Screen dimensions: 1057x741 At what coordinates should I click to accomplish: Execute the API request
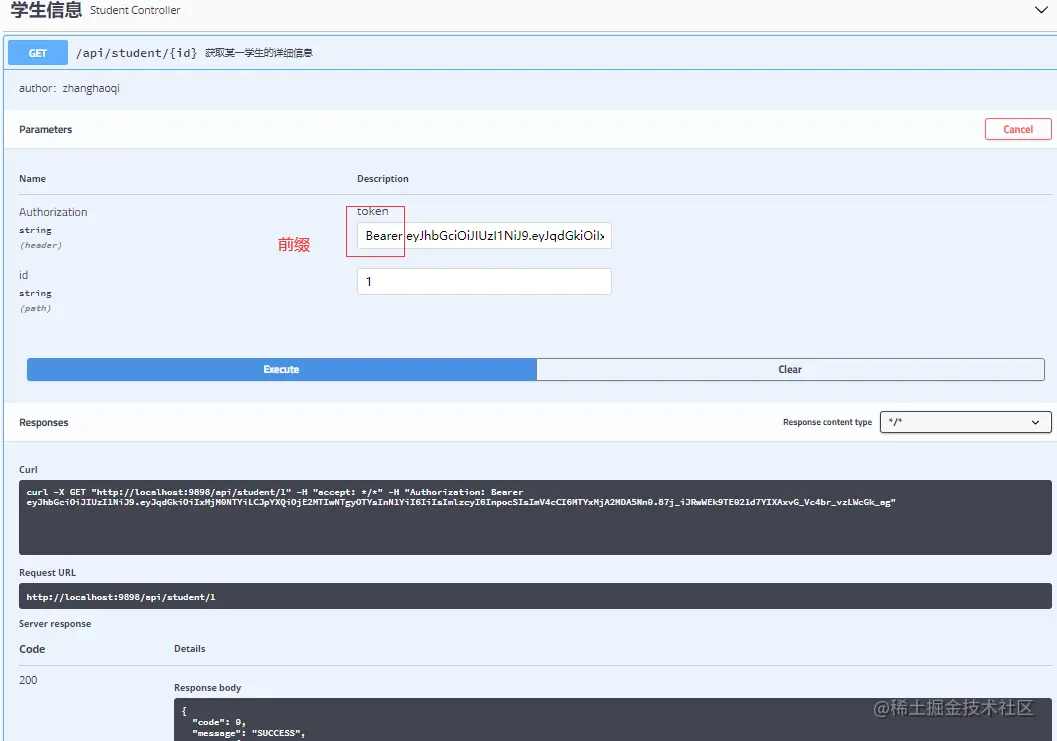point(282,369)
